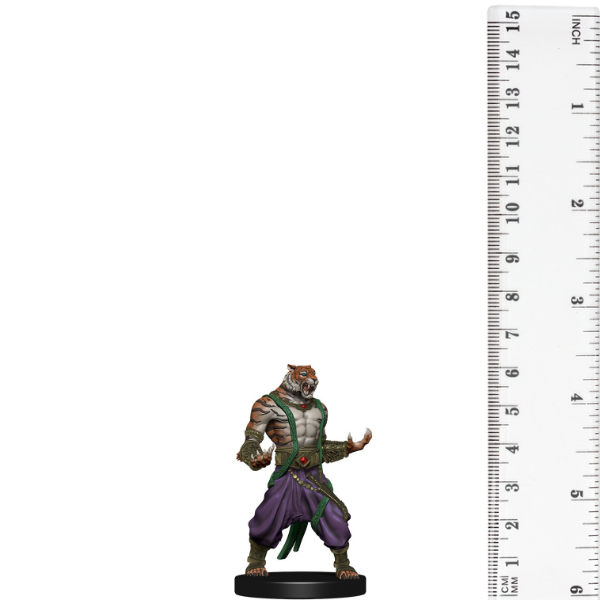The width and height of the screenshot is (600, 600).
Task: Click the red gem on the figure's belt
Action: click(304, 460)
